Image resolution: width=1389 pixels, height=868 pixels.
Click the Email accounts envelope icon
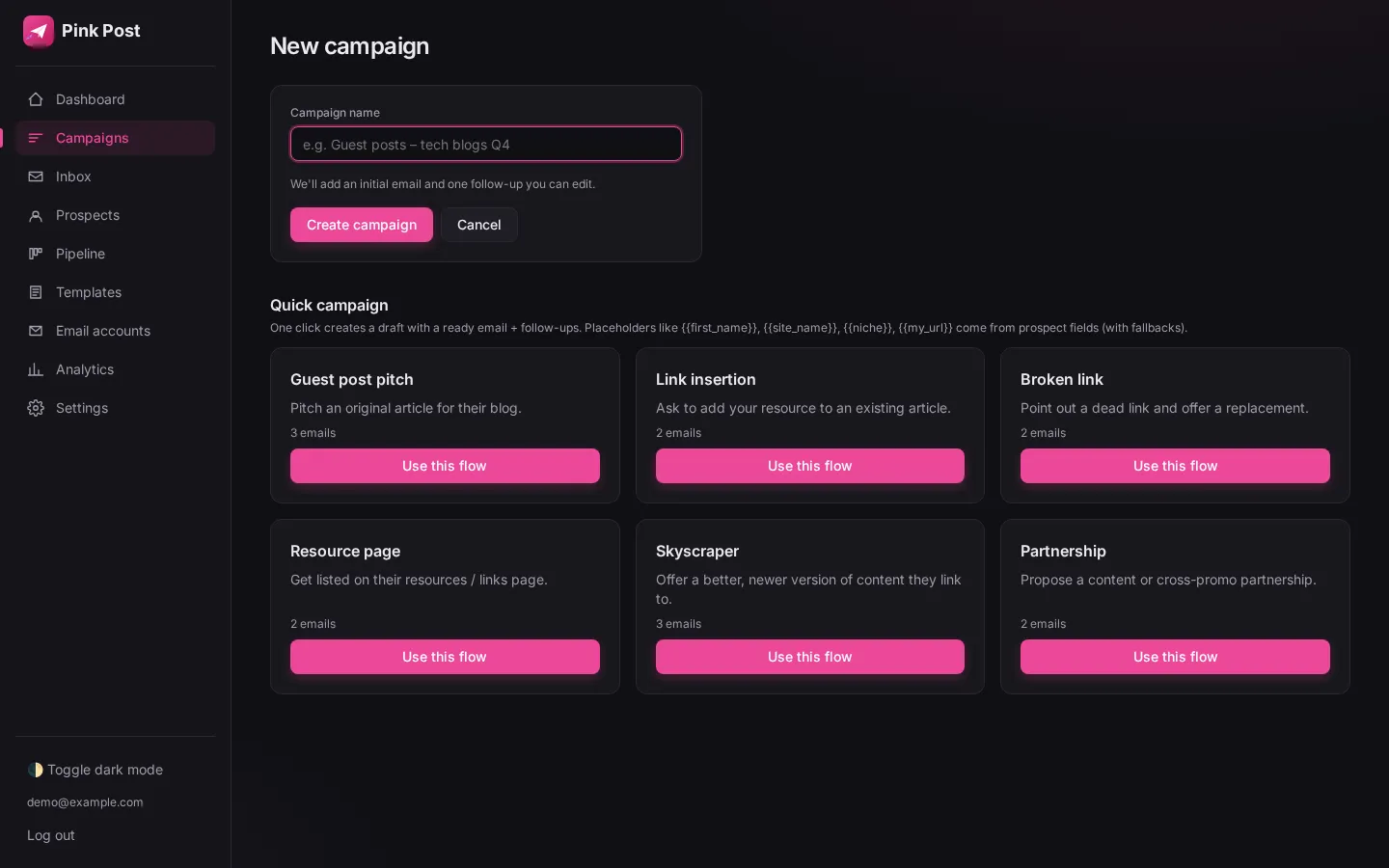36,331
